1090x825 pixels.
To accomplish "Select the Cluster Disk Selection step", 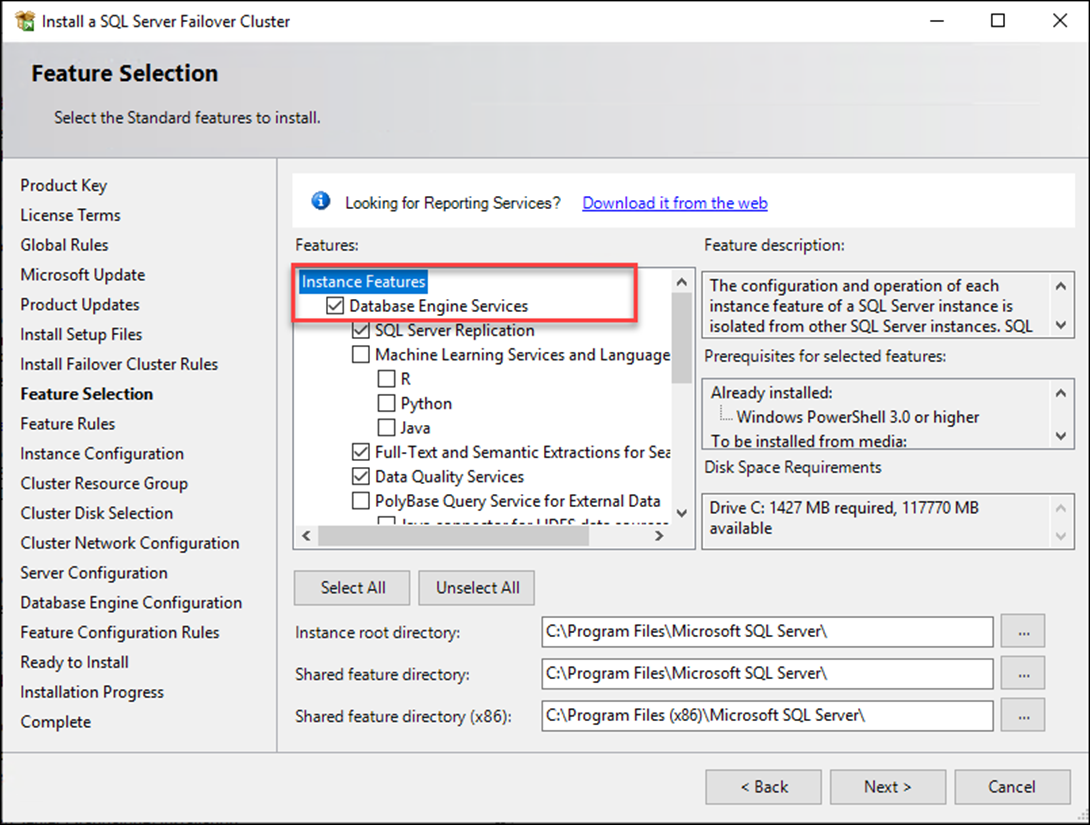I will [x=97, y=514].
